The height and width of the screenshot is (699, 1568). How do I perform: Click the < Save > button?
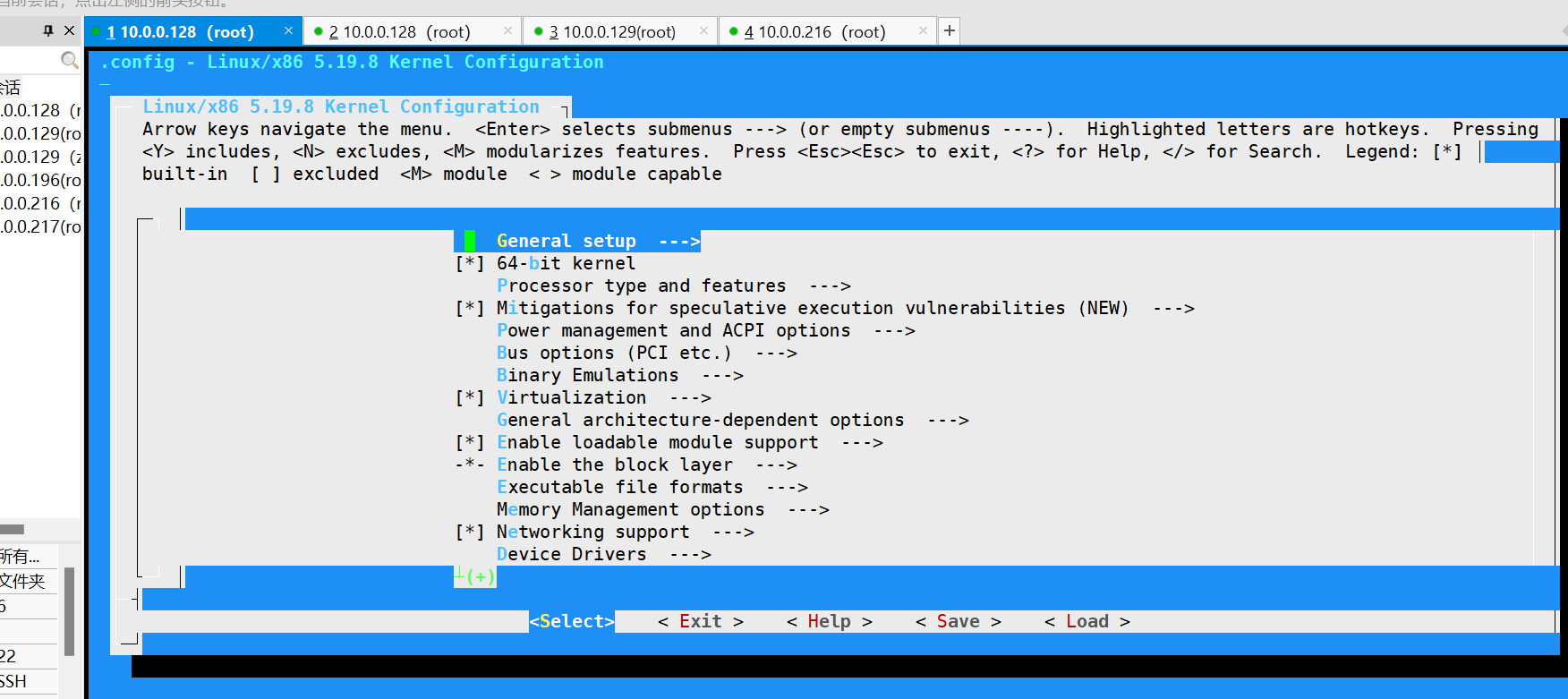click(958, 621)
